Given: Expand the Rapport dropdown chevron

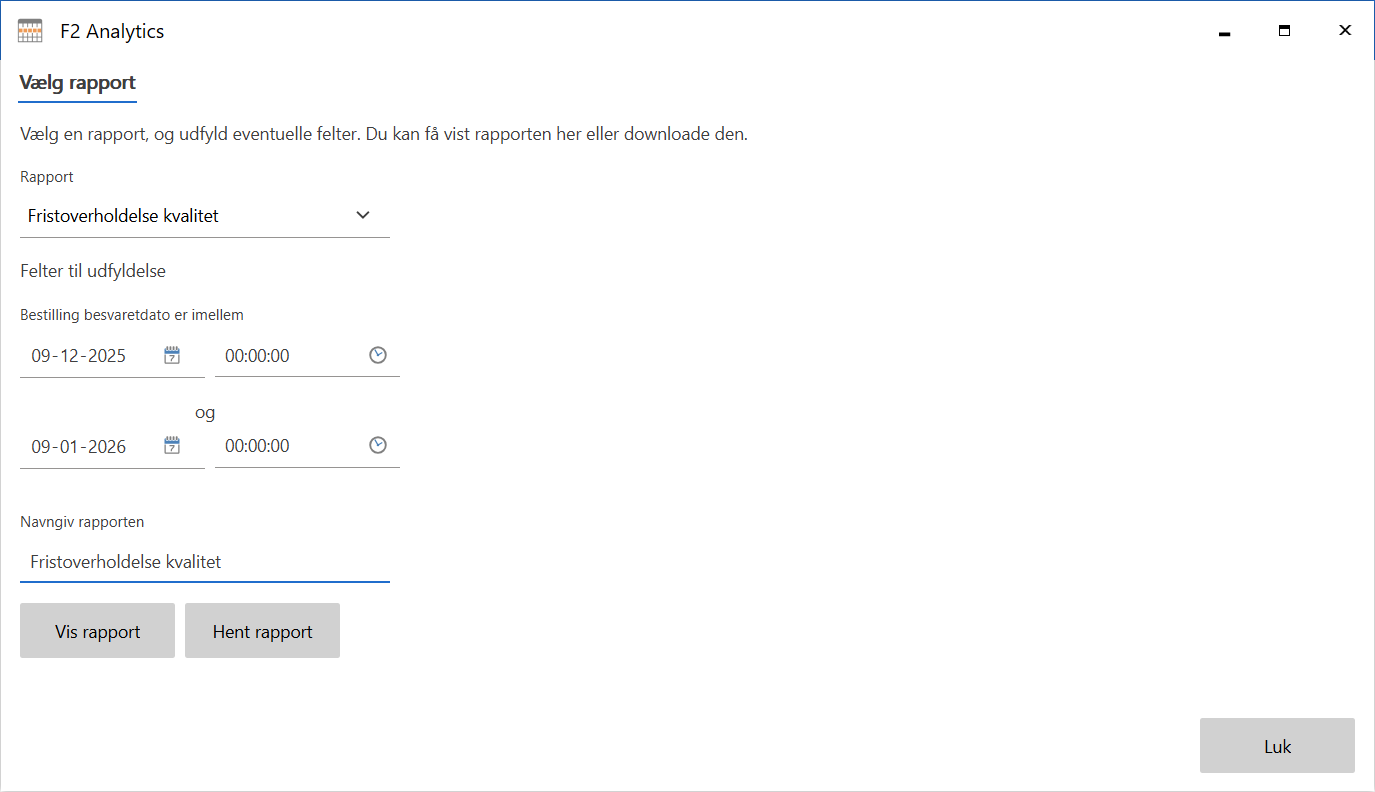Looking at the screenshot, I should 363,215.
